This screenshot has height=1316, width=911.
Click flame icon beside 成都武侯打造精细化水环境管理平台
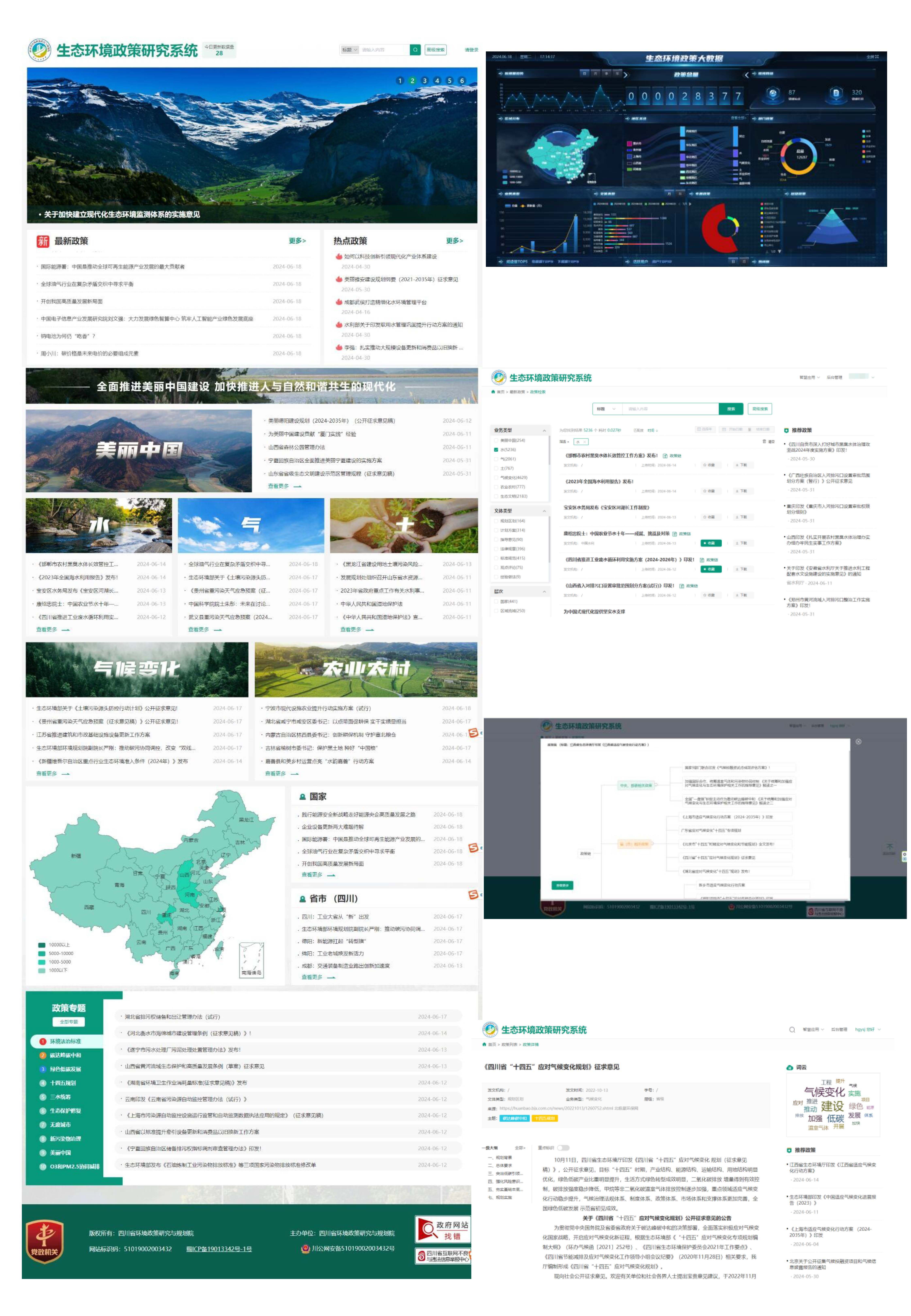[x=339, y=302]
